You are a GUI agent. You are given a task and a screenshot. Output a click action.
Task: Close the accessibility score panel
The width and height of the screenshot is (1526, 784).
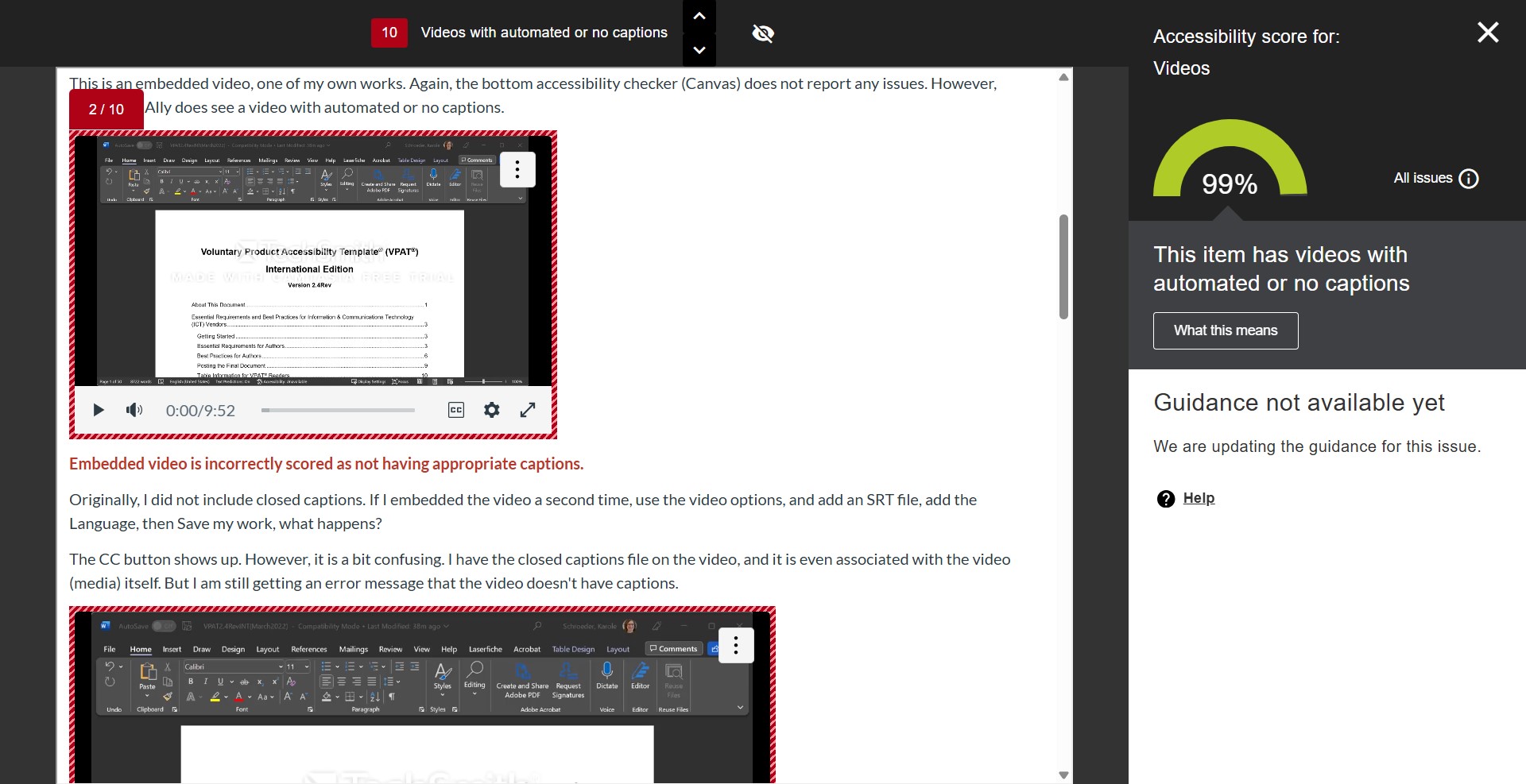click(1487, 33)
